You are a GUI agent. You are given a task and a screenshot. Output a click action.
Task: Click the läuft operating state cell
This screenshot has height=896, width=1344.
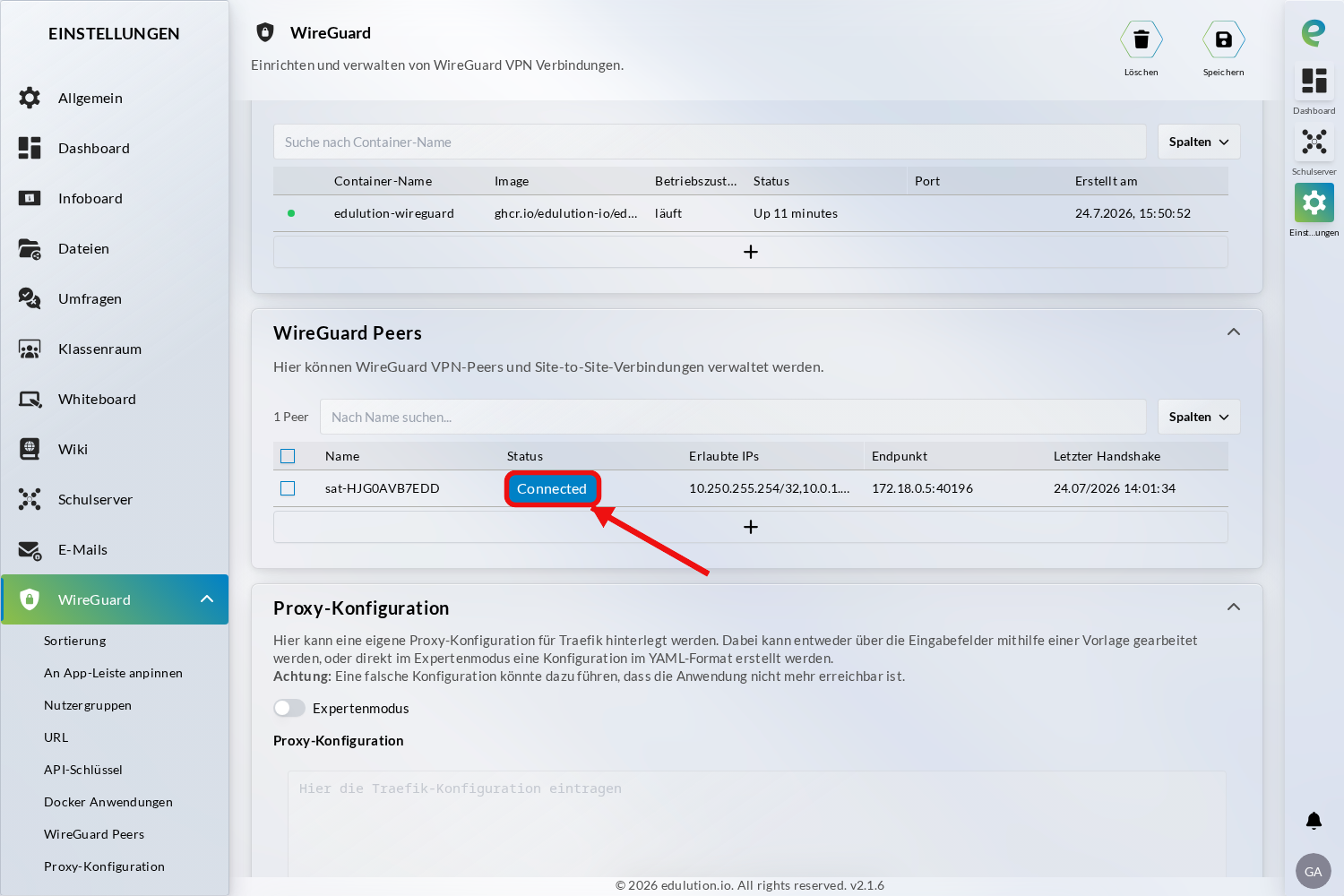tap(668, 213)
